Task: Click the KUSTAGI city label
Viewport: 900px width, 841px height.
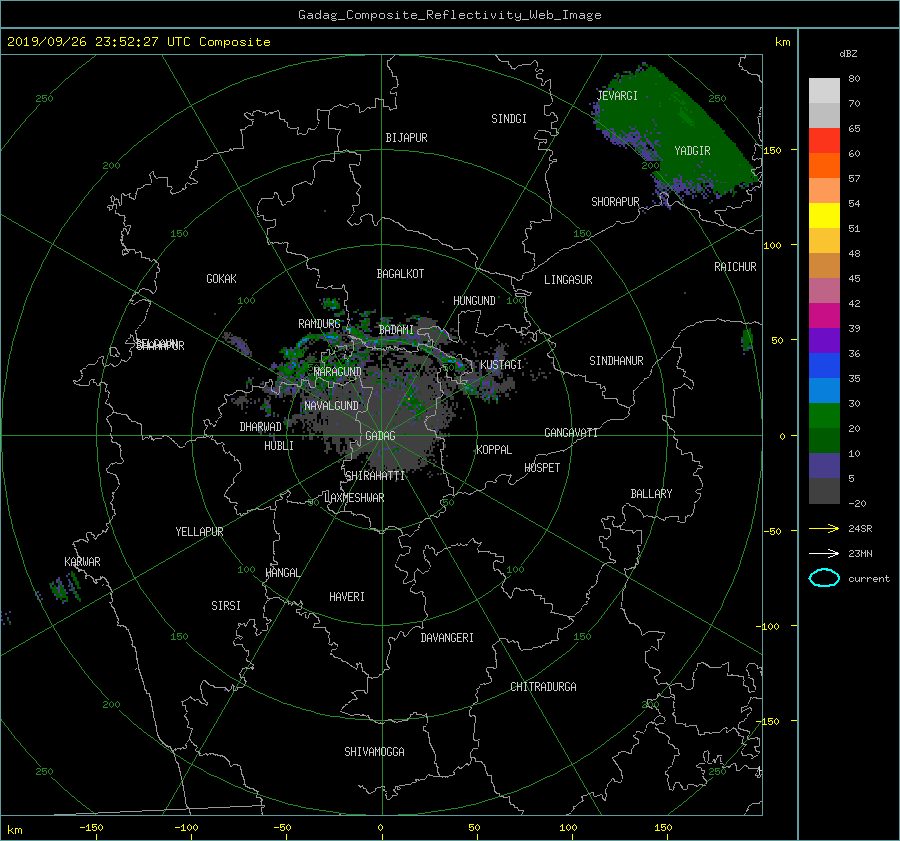Action: [x=501, y=365]
